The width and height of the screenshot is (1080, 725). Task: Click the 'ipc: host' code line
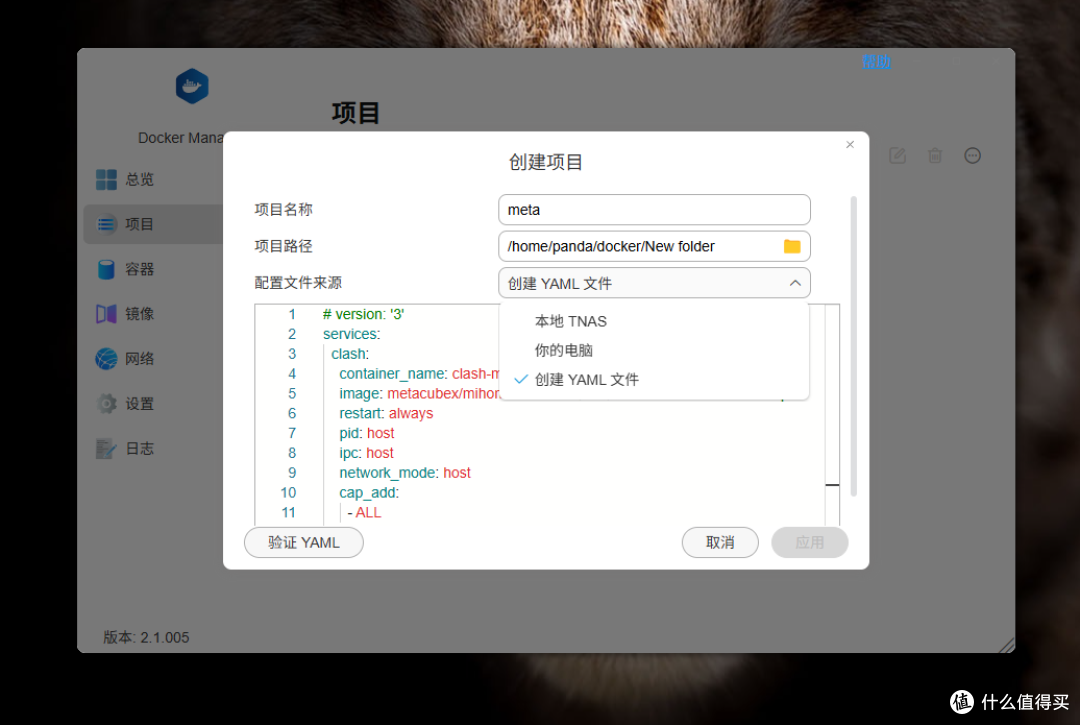(x=366, y=453)
